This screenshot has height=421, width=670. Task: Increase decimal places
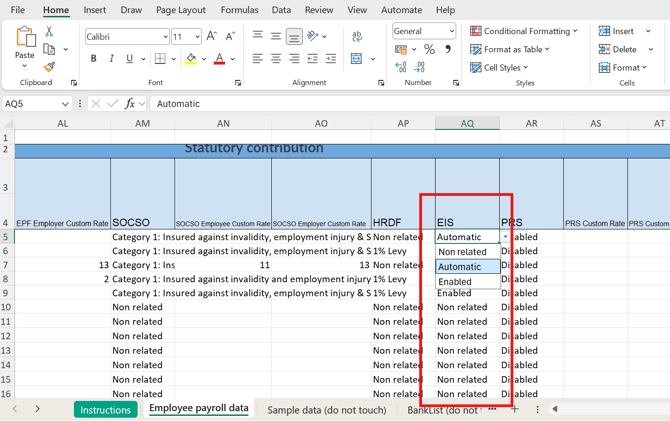coord(401,67)
